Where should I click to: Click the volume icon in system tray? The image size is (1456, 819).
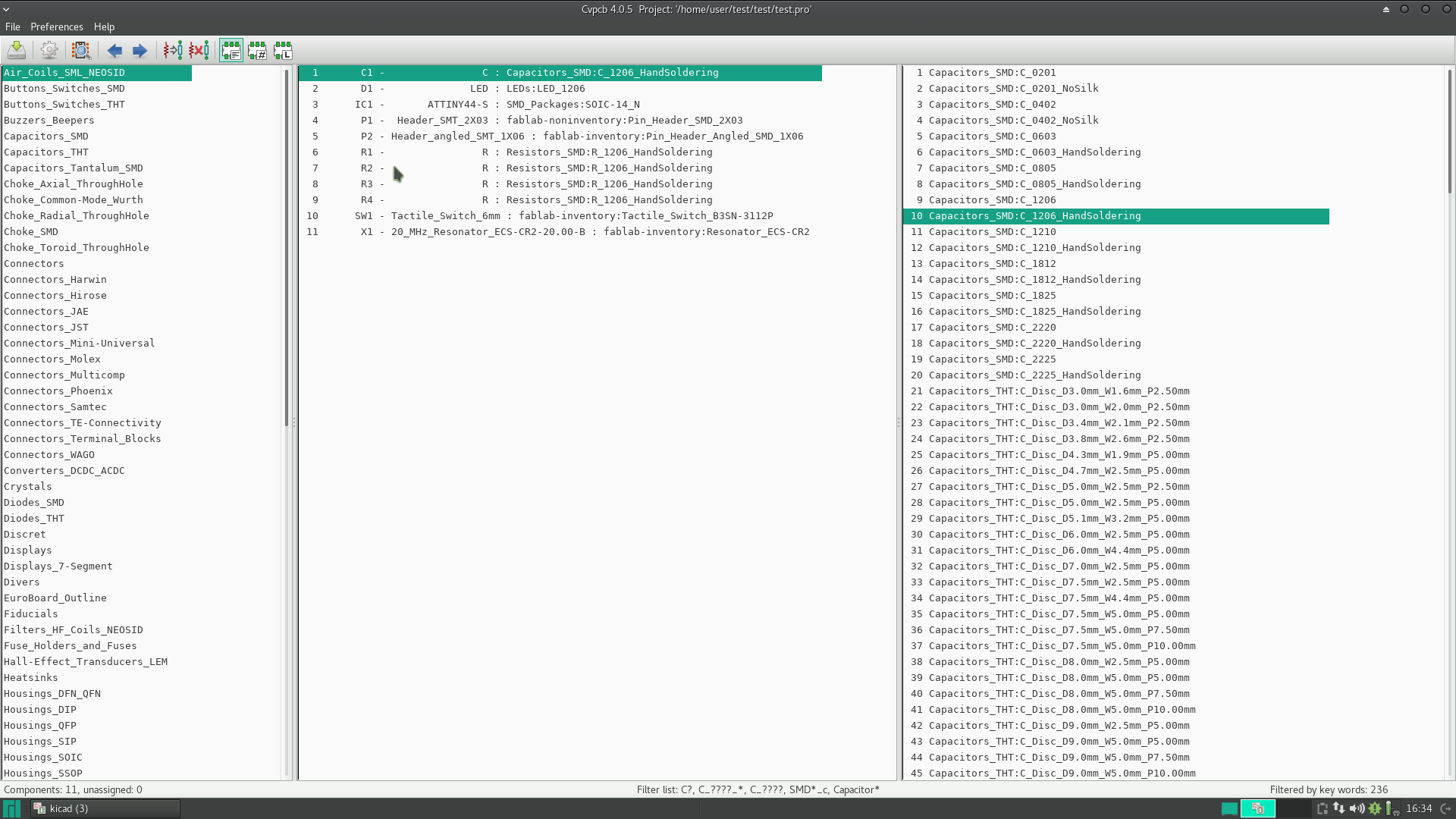click(1357, 808)
